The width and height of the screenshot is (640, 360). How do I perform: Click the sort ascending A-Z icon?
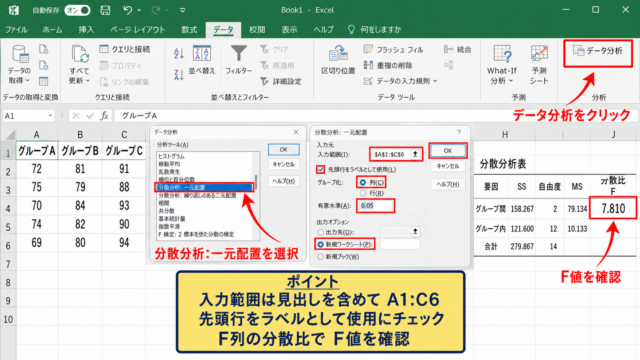179,53
